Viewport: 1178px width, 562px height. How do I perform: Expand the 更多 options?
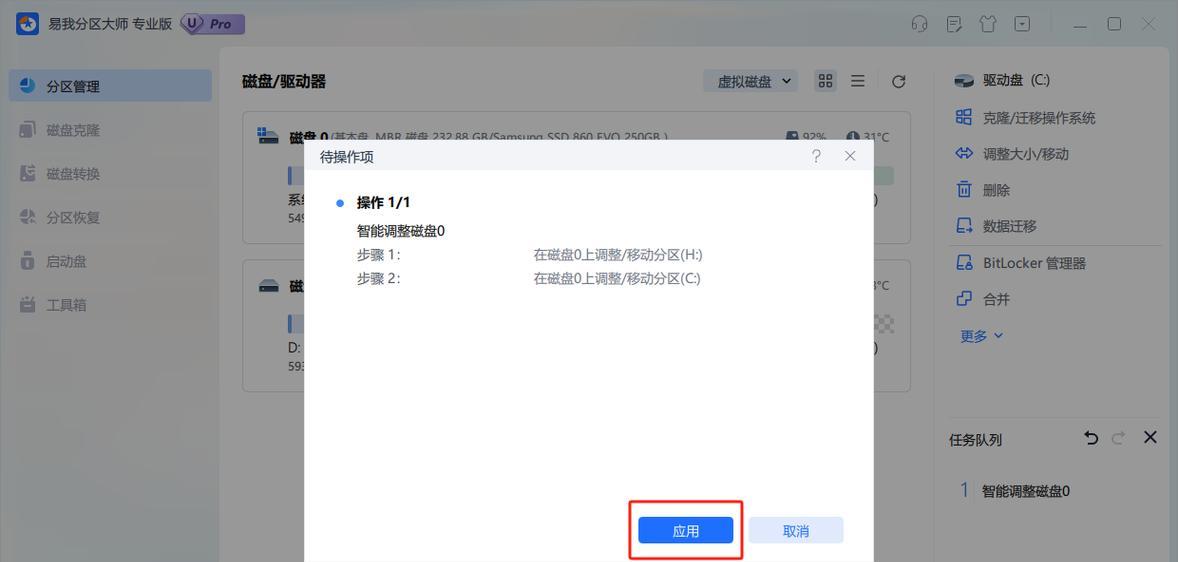tap(981, 336)
